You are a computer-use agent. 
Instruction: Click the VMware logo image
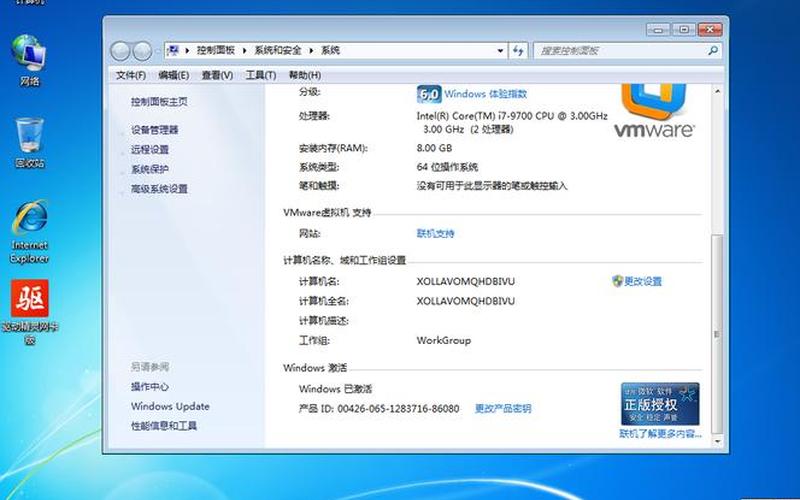pyautogui.click(x=654, y=112)
